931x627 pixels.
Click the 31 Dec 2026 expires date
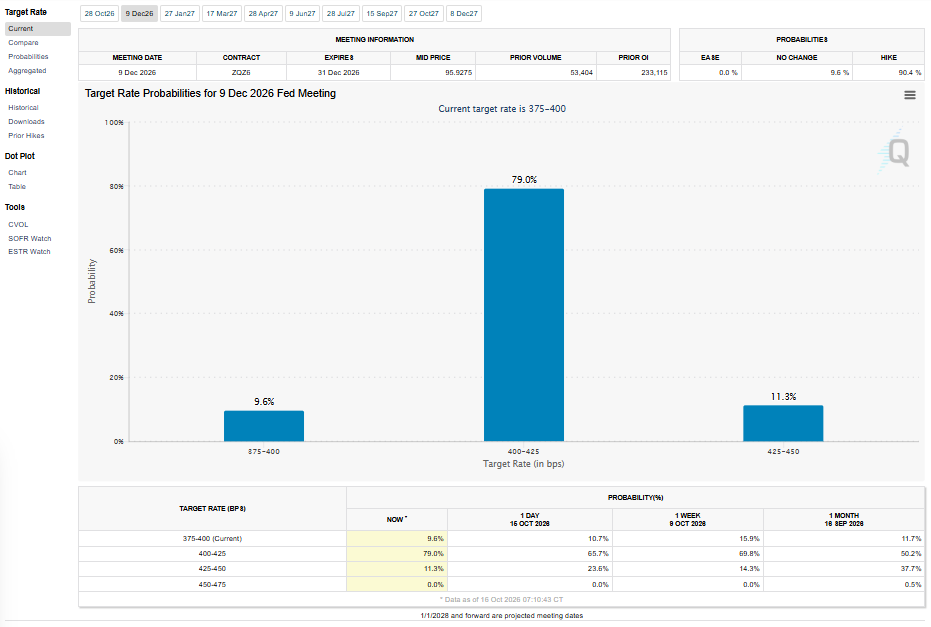pyautogui.click(x=338, y=72)
